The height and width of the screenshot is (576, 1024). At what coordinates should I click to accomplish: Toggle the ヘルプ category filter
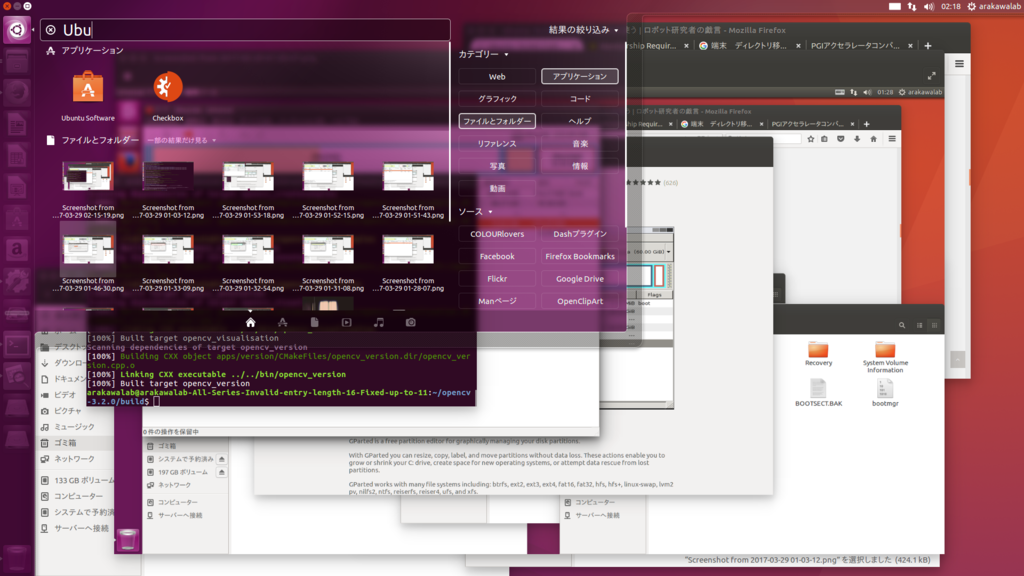click(x=580, y=121)
